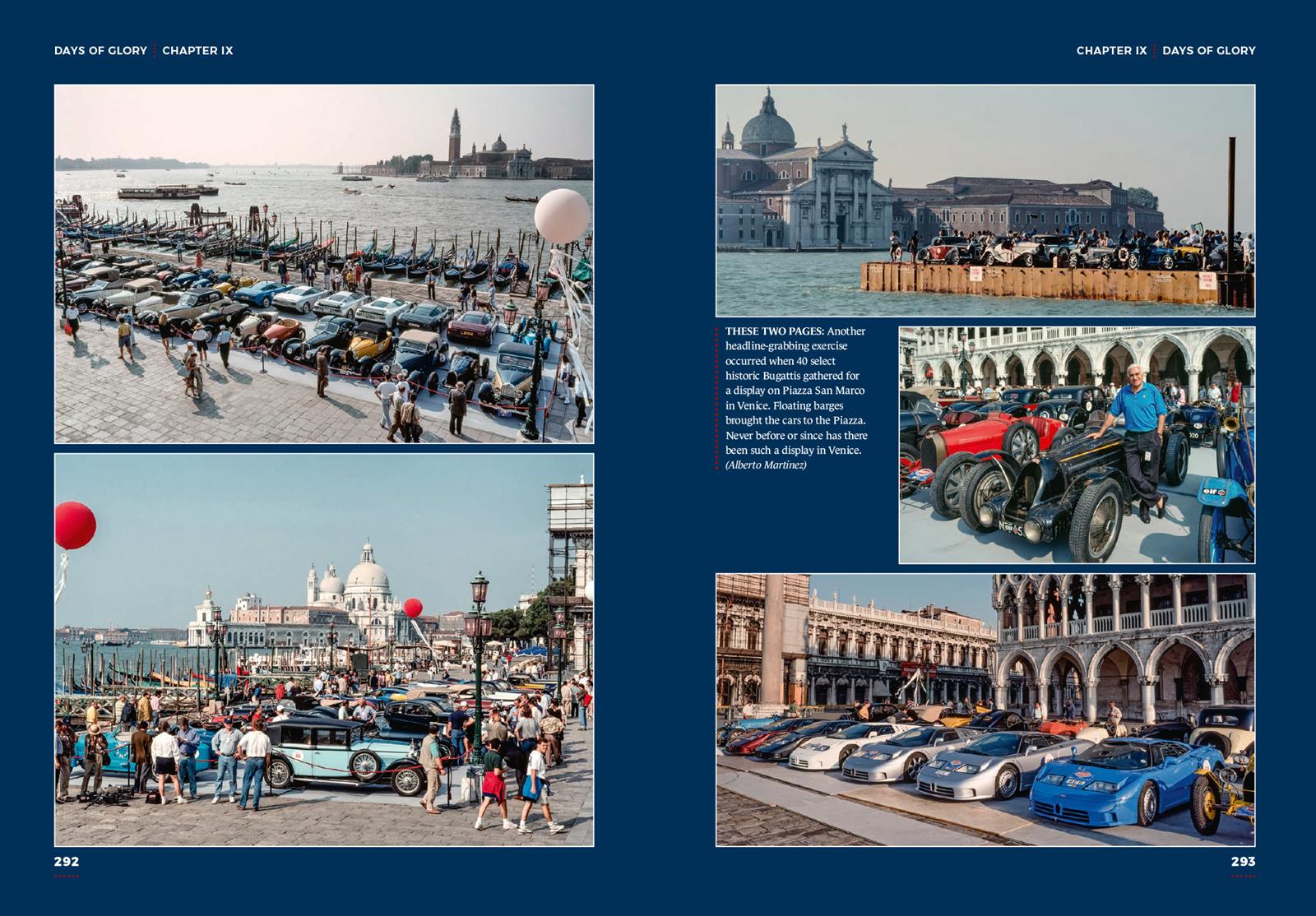
Task: Click the caption line 'a display on Piazza San Marco'
Action: (x=795, y=391)
